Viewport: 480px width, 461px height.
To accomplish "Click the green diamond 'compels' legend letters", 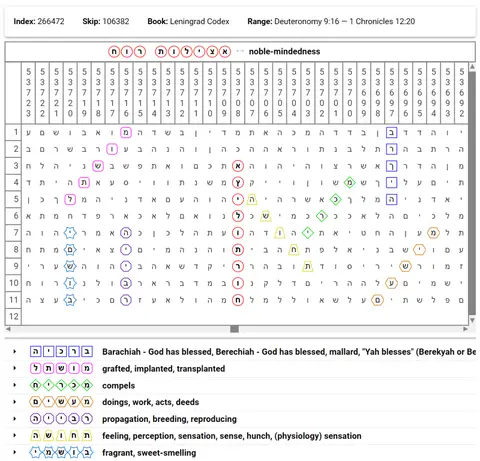I will (61, 385).
